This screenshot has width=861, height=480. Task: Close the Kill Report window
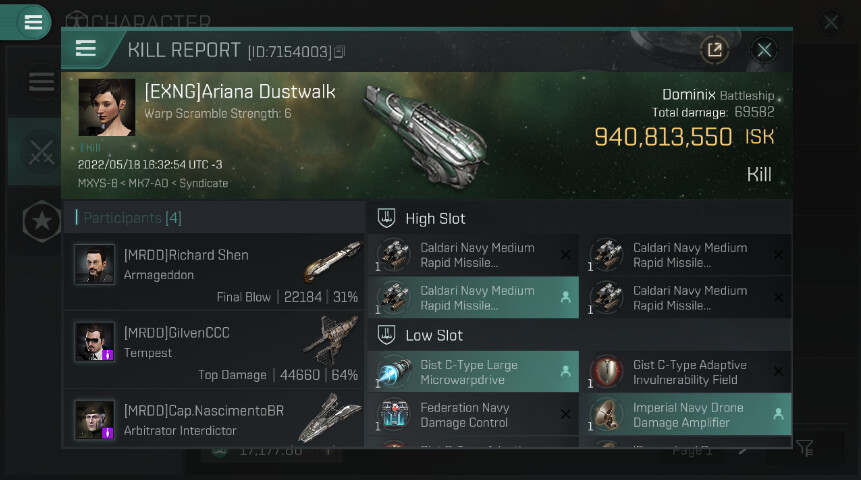click(764, 50)
